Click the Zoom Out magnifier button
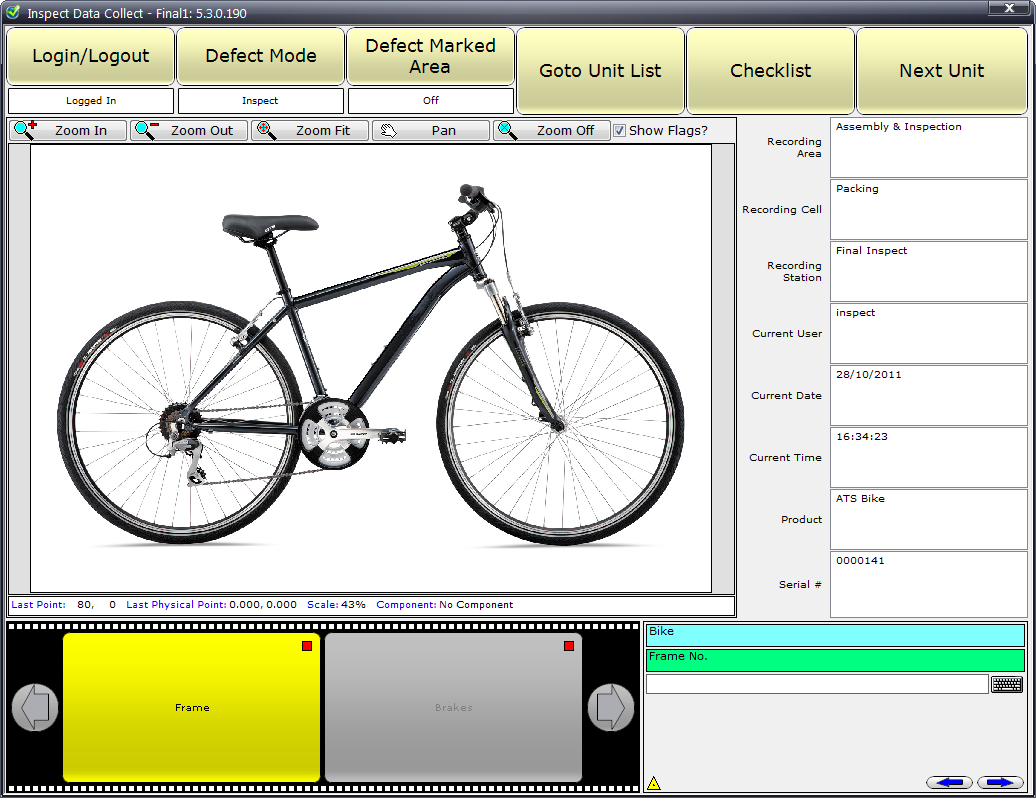1036x798 pixels. point(190,131)
